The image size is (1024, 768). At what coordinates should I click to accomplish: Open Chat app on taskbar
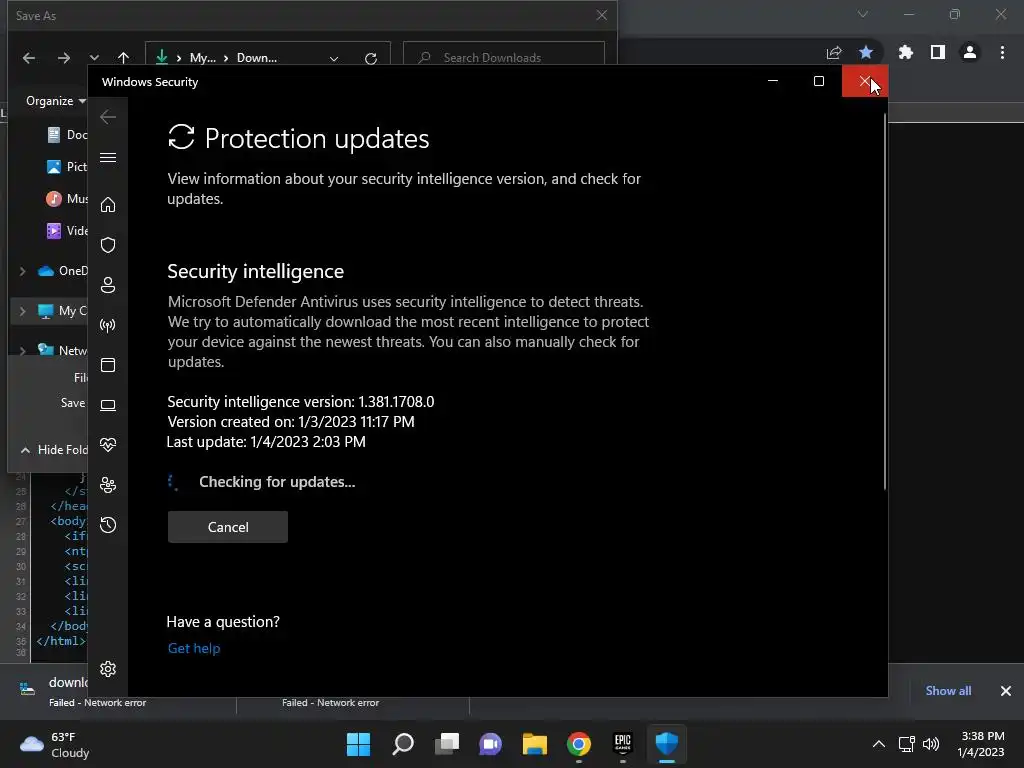click(x=490, y=744)
